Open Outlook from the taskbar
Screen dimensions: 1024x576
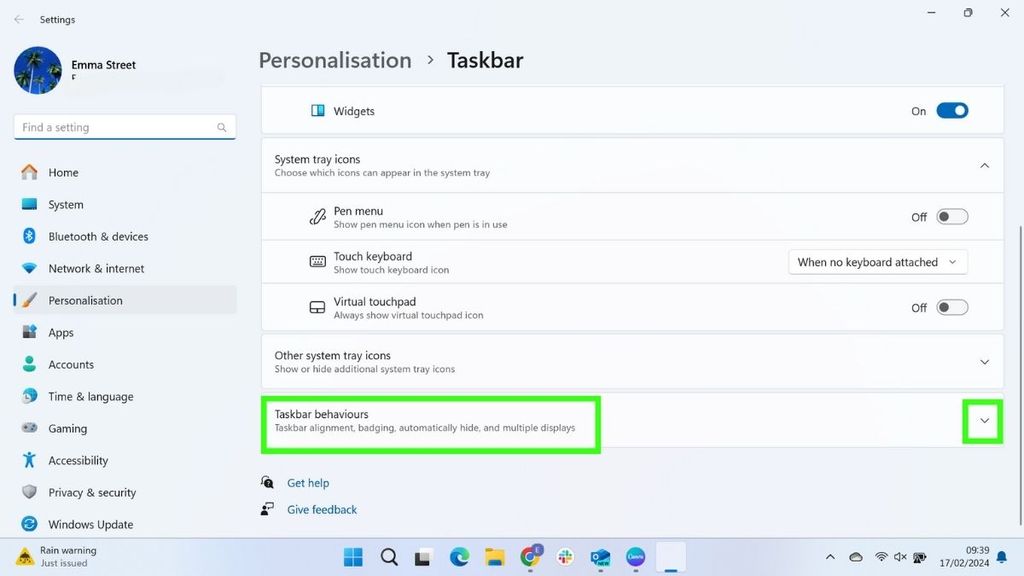[x=600, y=557]
